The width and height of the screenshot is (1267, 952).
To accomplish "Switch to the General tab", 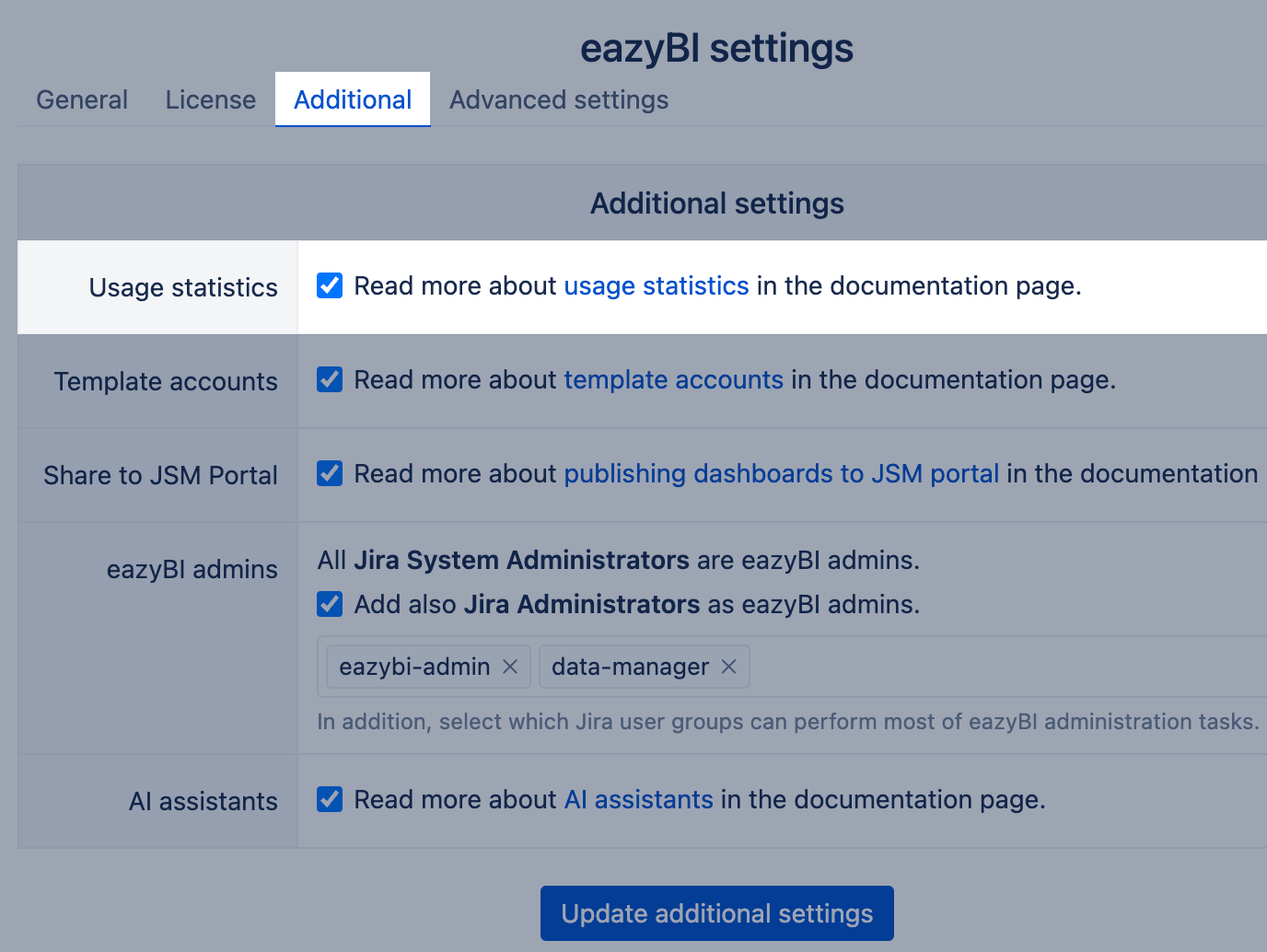I will [x=82, y=99].
